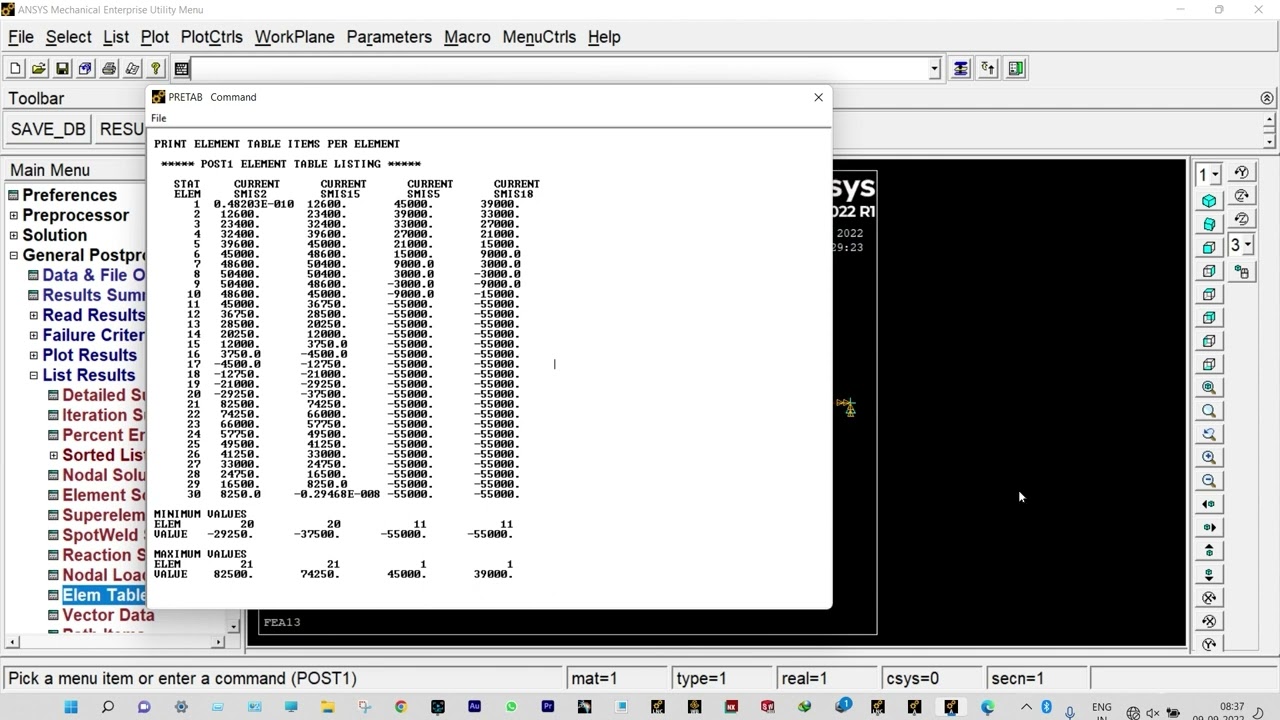Viewport: 1280px width, 720px height.
Task: Click the Windows Start button
Action: click(x=71, y=707)
